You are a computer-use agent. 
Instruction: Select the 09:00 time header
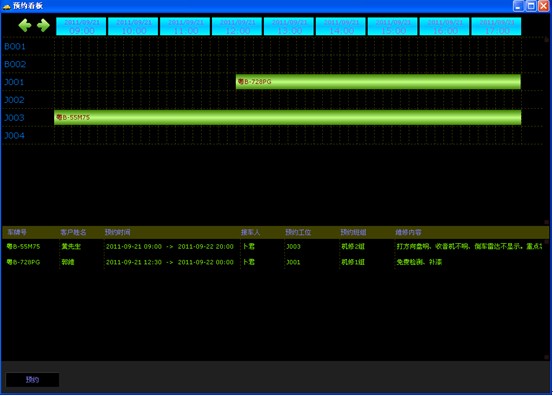click(x=81, y=26)
